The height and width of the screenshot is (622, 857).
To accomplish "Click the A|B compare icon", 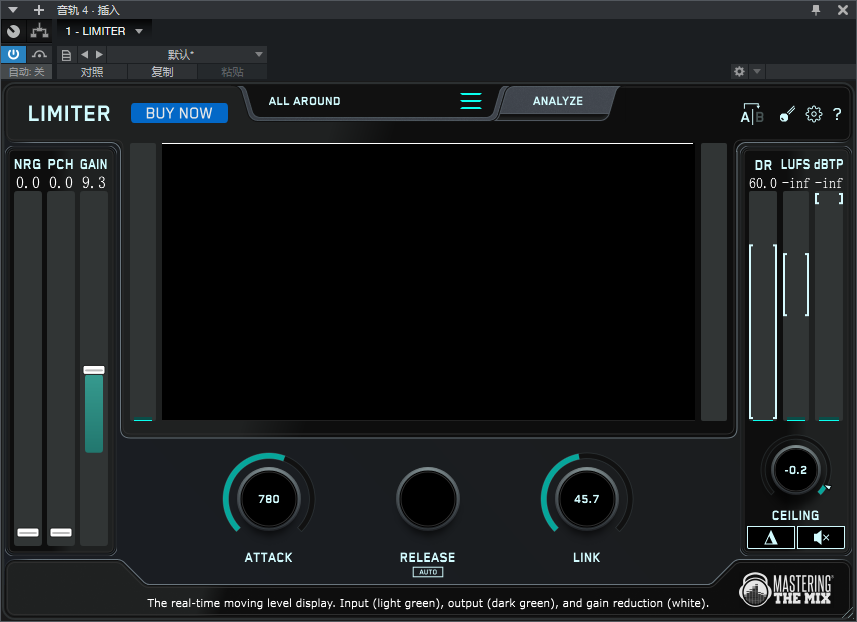I will [752, 114].
